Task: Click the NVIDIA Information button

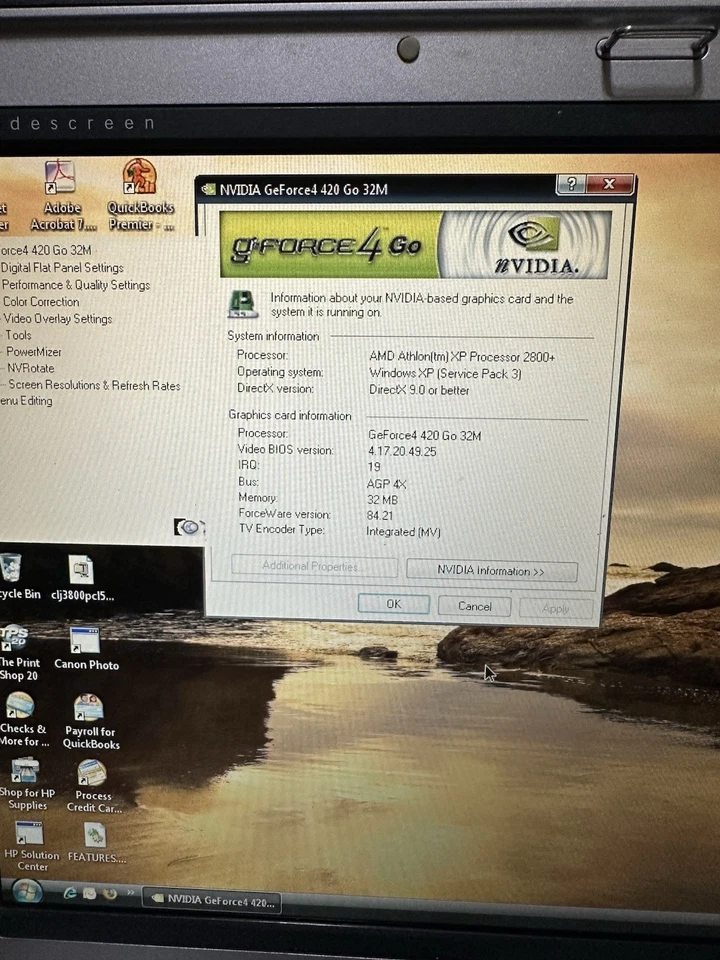Action: coord(491,571)
